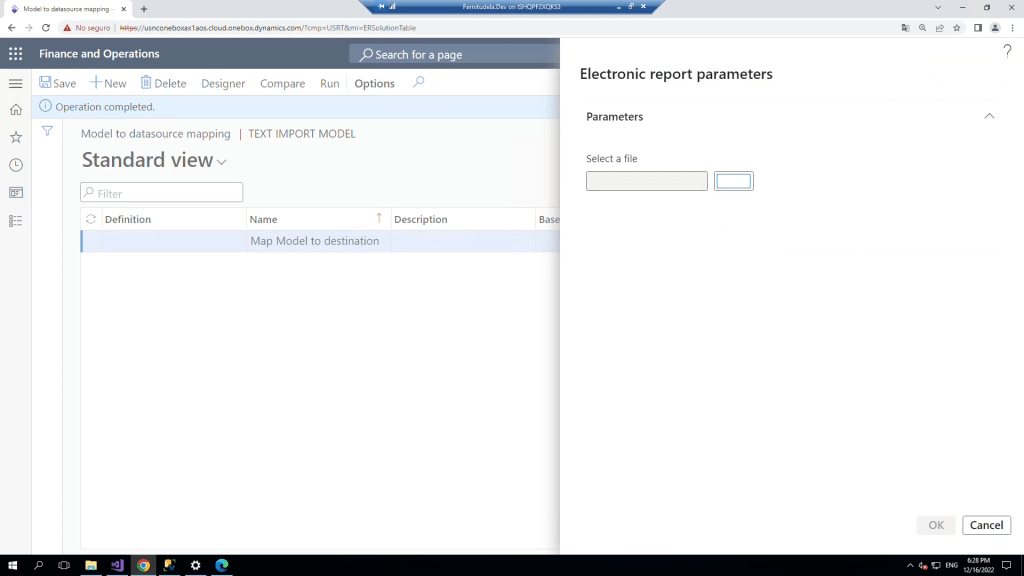Click the grid refresh icon in header
This screenshot has width=1024, height=576.
[x=91, y=219]
